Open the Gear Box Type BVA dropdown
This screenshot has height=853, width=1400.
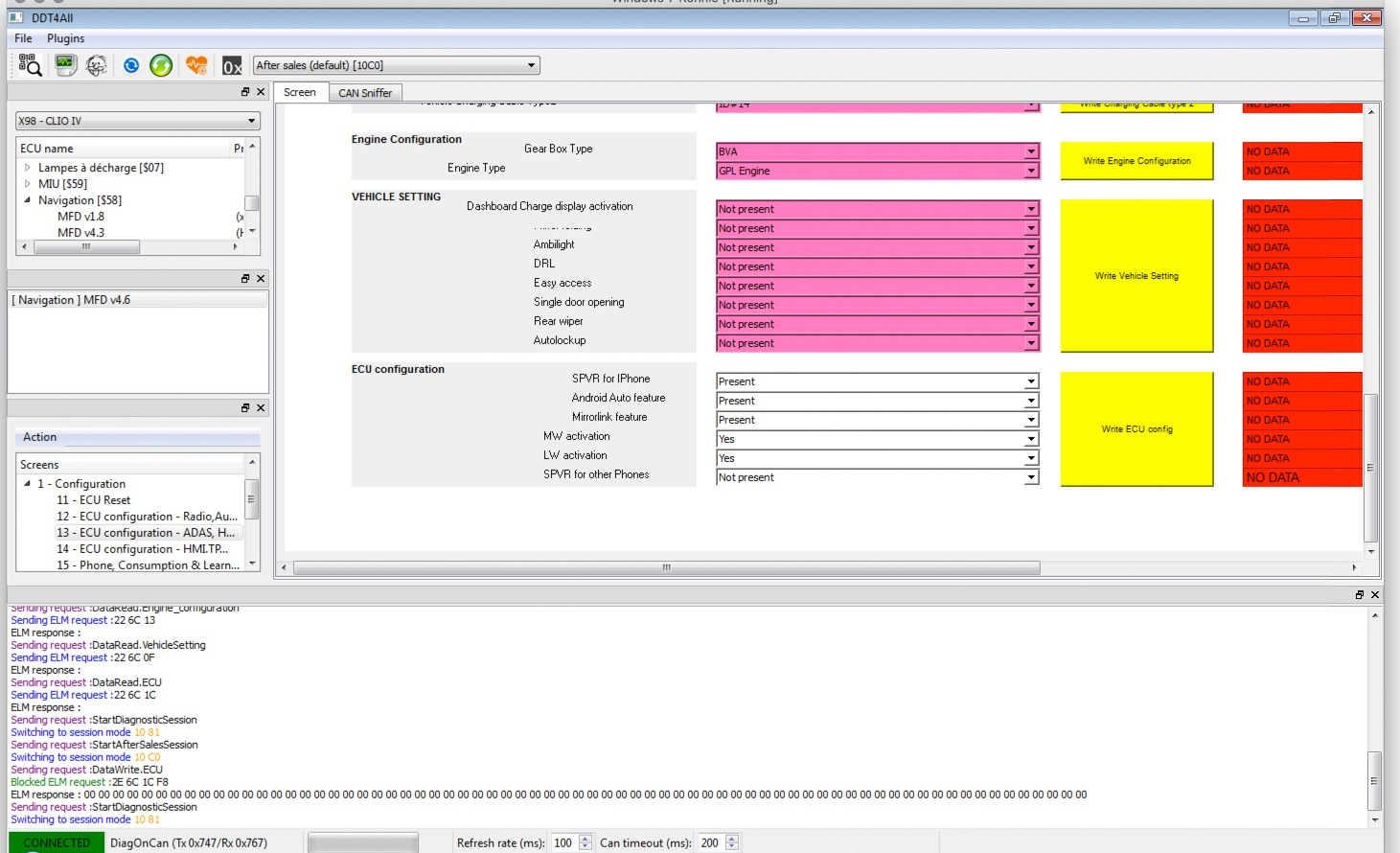(1031, 151)
